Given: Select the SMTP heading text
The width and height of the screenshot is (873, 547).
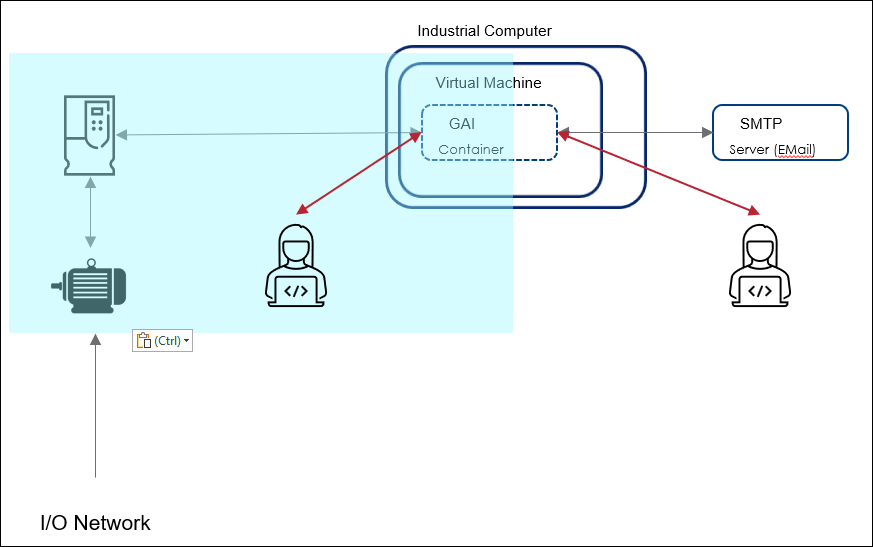Looking at the screenshot, I should point(760,125).
